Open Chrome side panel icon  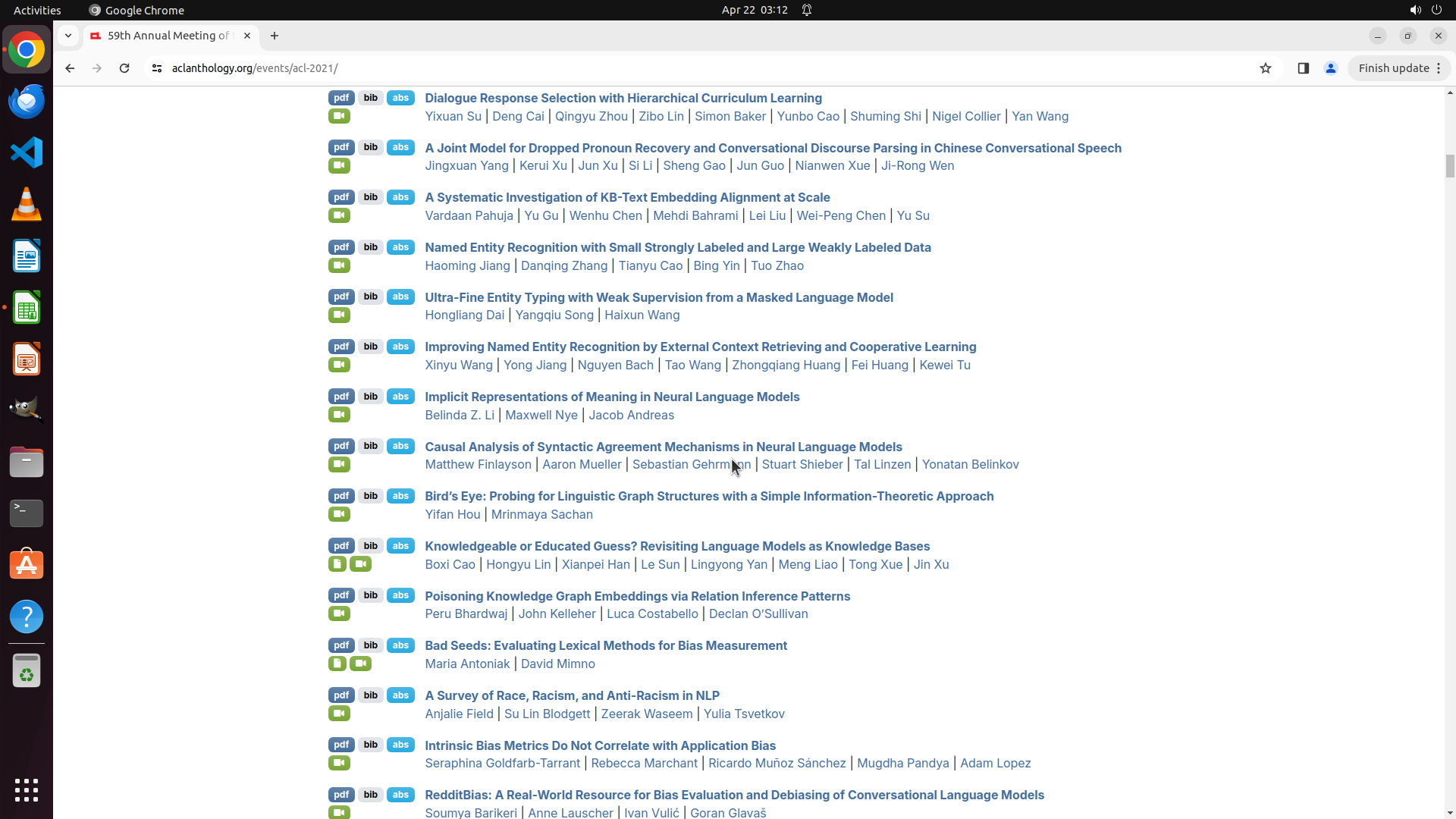coord(1303,68)
